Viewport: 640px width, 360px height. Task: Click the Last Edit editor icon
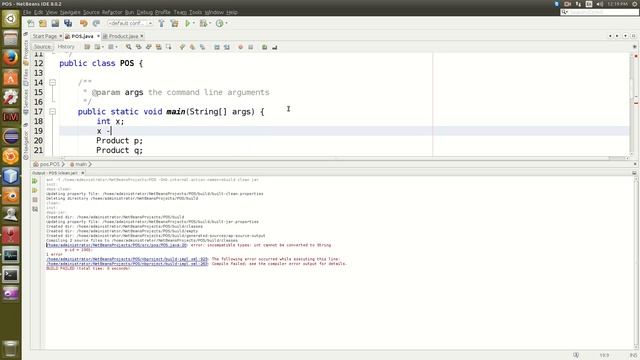(x=87, y=47)
